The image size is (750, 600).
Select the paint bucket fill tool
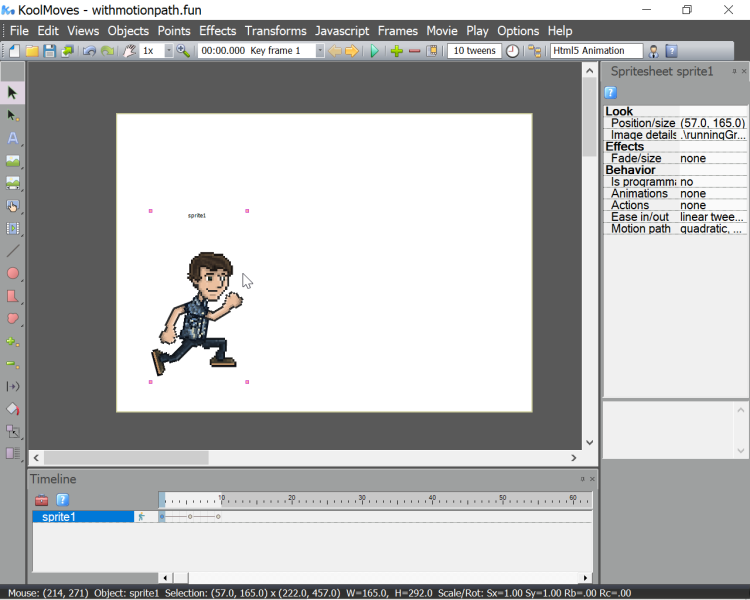pyautogui.click(x=13, y=408)
